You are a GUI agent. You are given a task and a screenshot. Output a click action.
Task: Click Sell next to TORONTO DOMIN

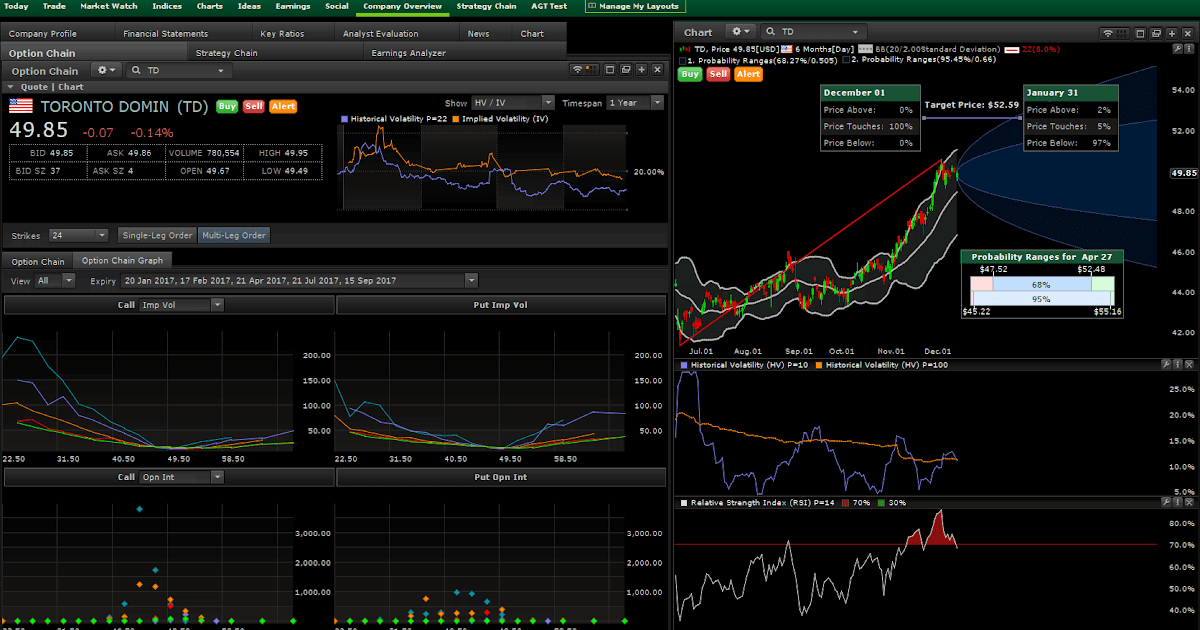tap(254, 106)
